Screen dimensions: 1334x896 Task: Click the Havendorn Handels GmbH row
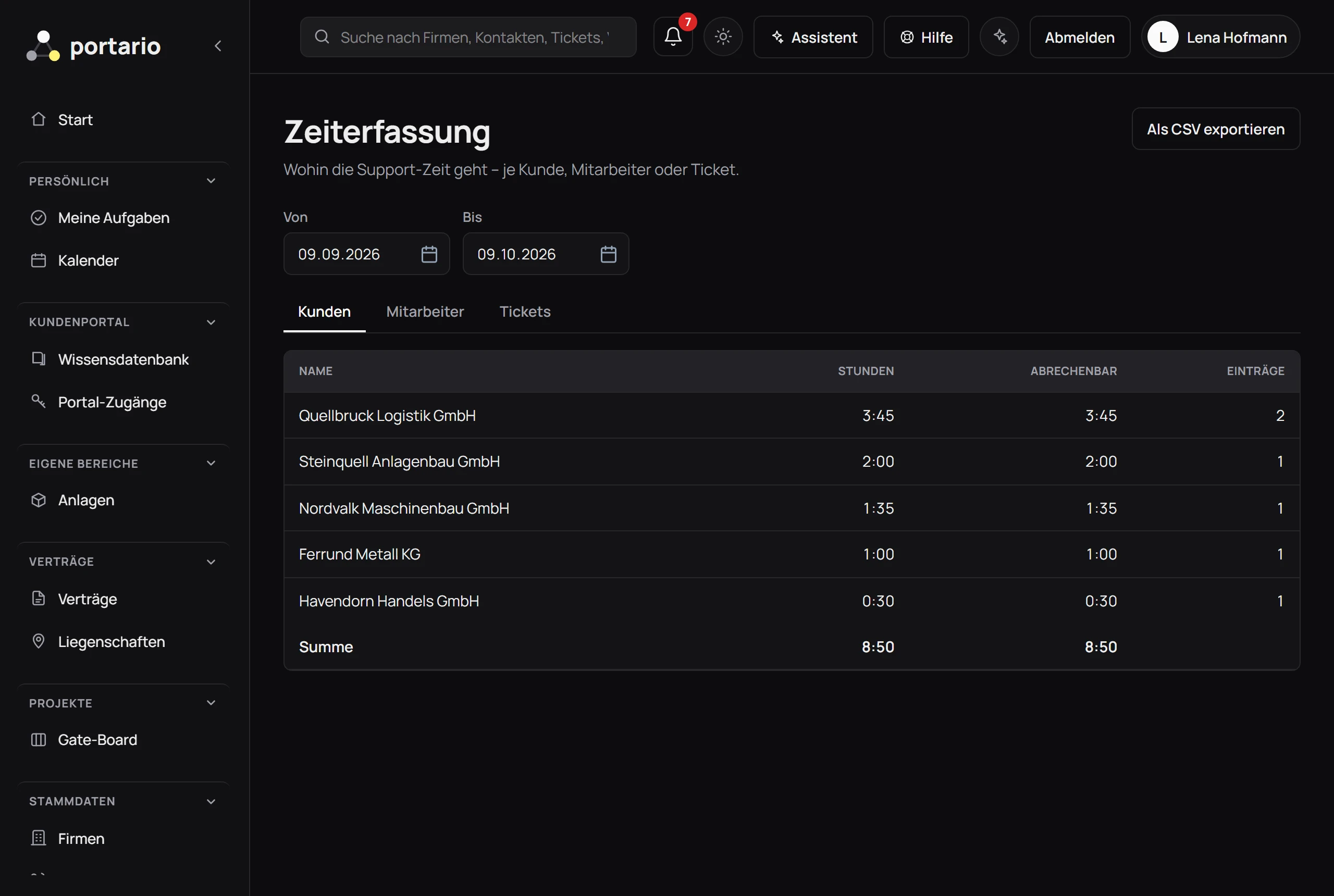[792, 601]
